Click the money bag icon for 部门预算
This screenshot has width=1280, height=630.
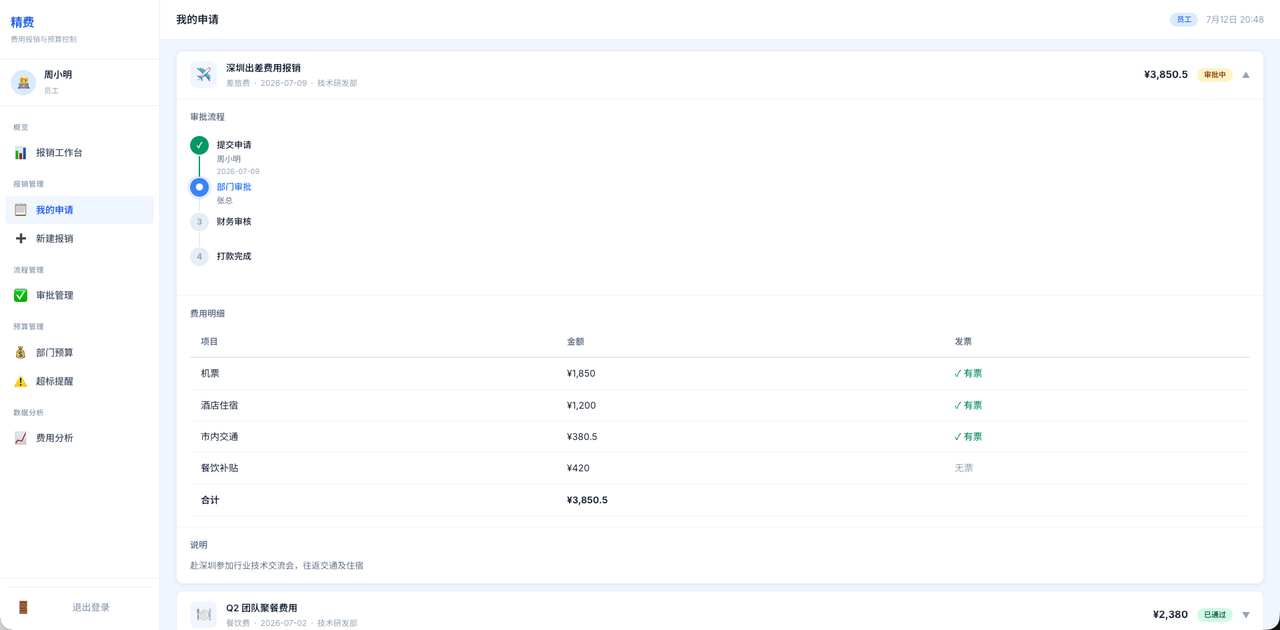(20, 353)
